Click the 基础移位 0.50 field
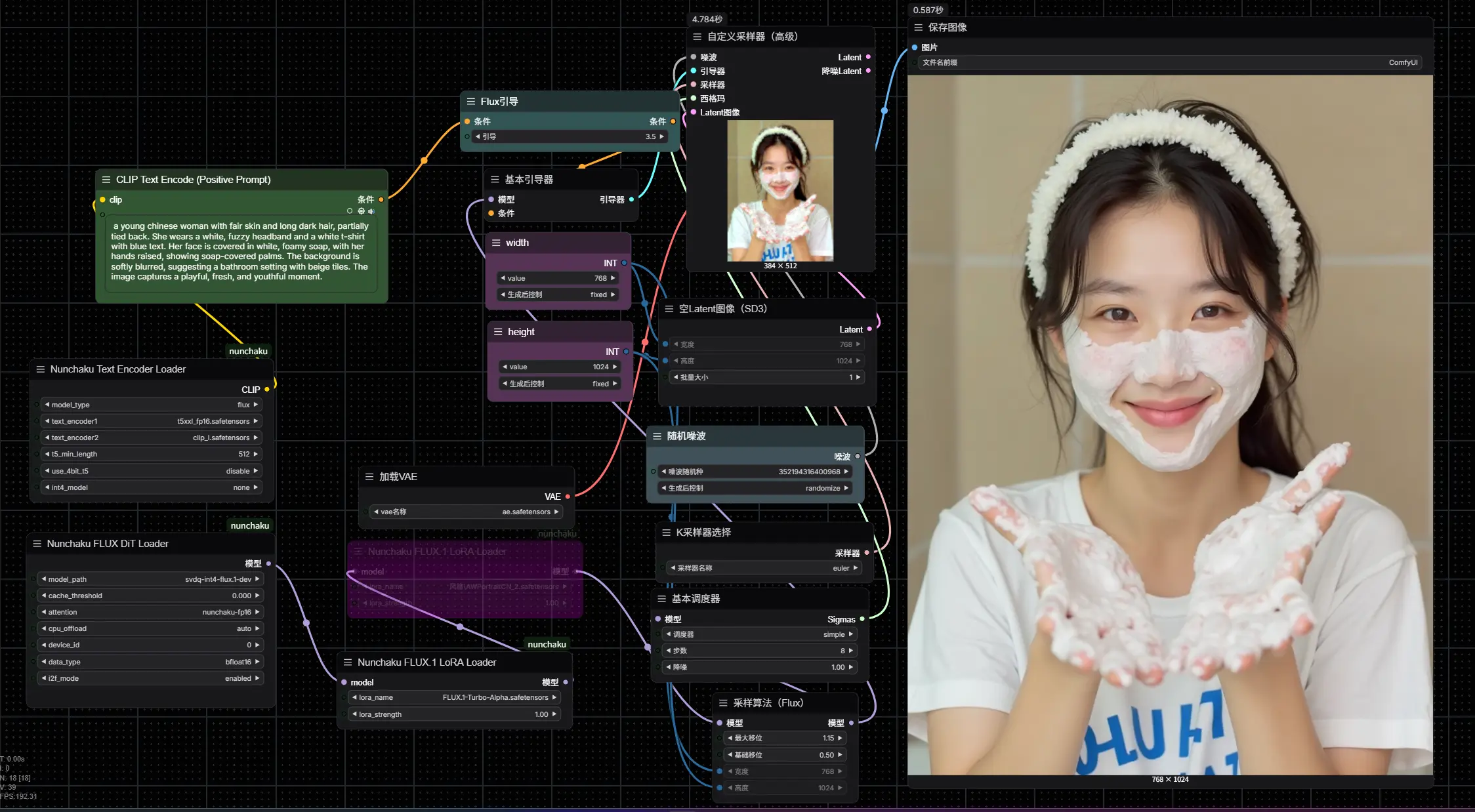 785,755
